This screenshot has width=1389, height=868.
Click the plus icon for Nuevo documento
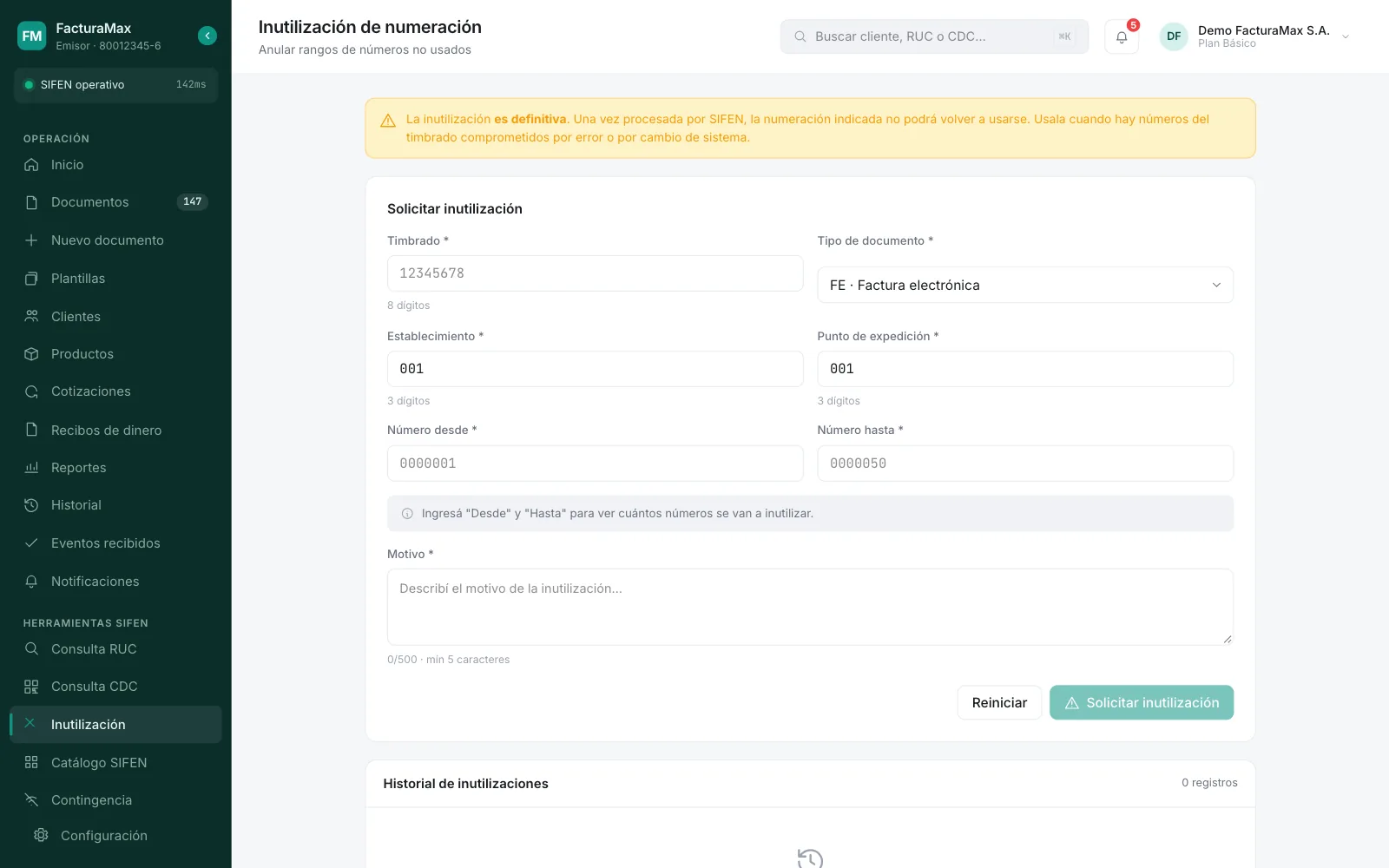click(31, 240)
